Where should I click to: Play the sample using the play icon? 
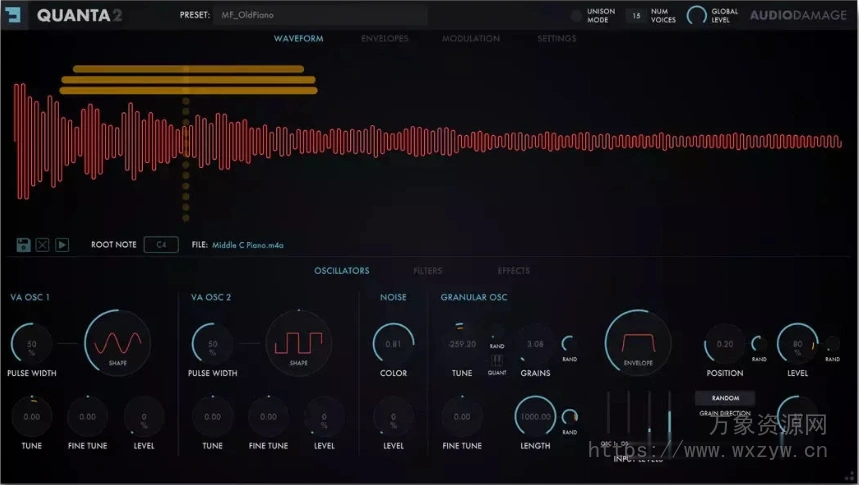62,244
